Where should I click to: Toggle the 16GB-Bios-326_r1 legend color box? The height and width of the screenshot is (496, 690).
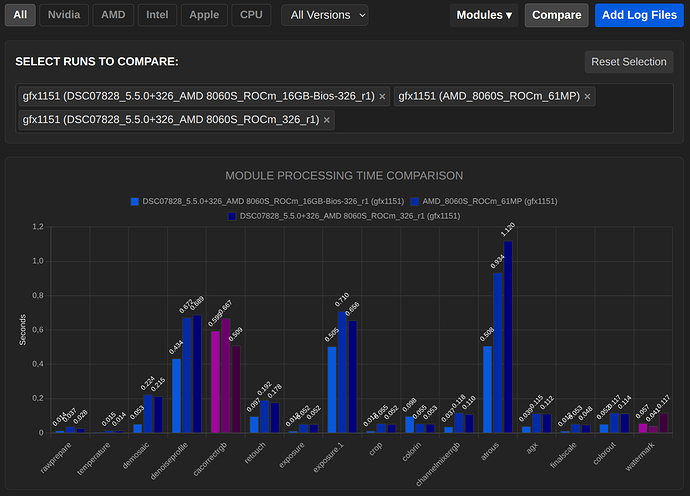click(135, 202)
